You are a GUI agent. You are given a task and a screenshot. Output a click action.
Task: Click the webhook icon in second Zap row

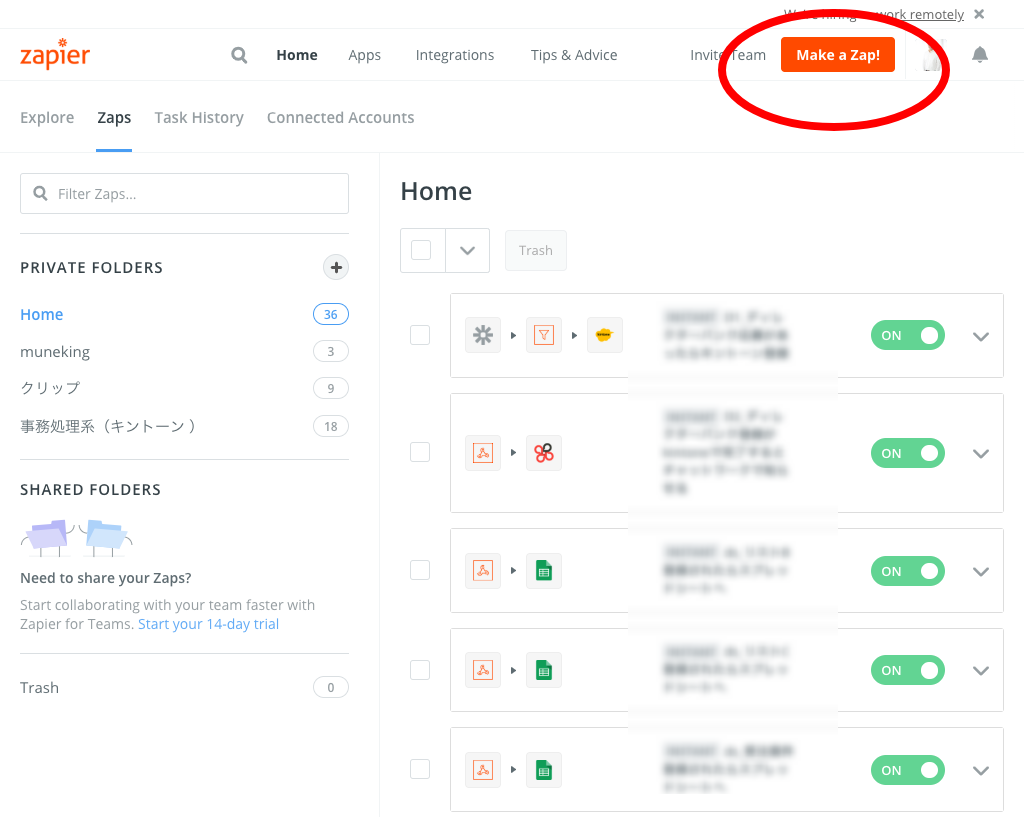pos(483,453)
